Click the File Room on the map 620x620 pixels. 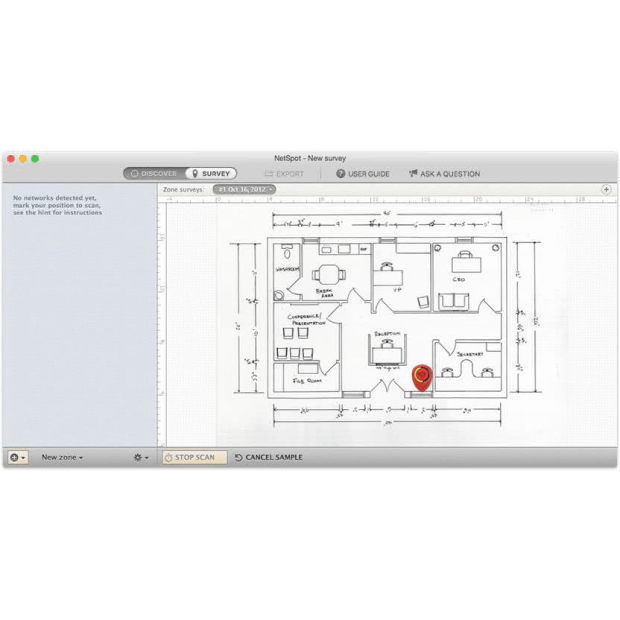click(x=307, y=378)
